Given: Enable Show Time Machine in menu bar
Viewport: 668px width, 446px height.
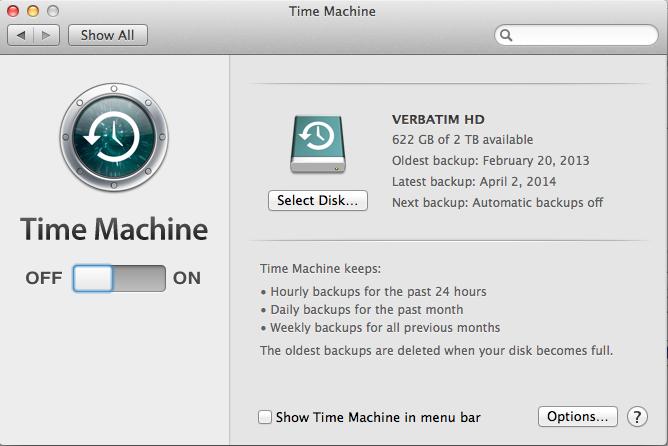Looking at the screenshot, I should tap(265, 417).
